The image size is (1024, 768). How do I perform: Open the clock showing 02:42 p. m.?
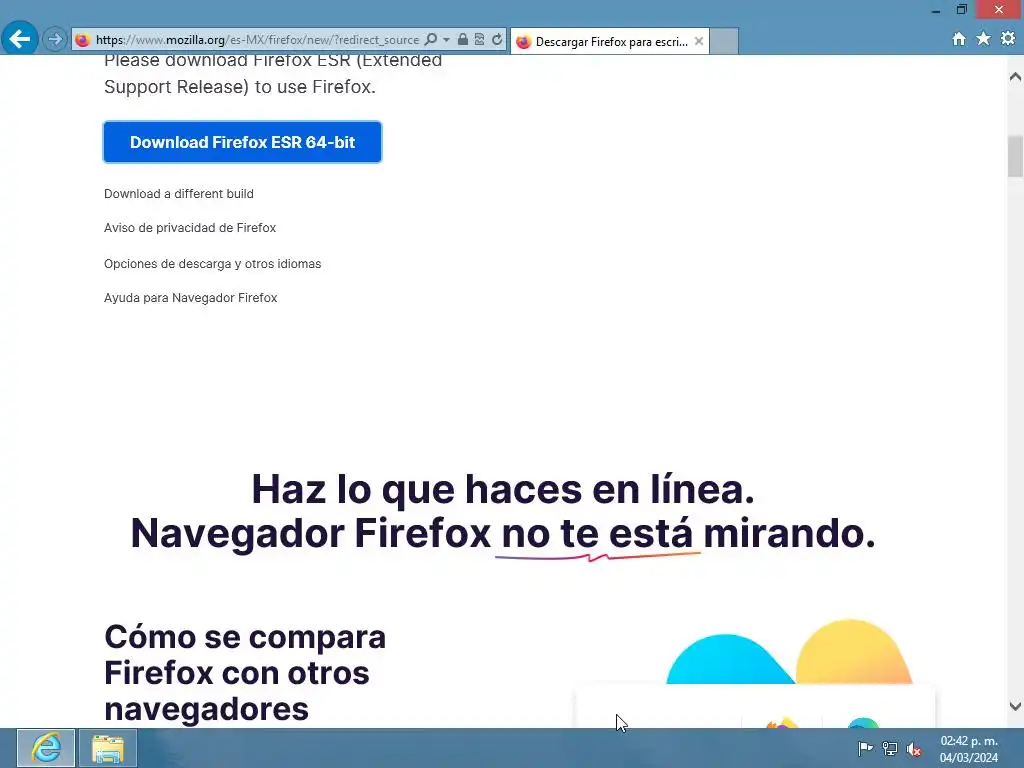click(x=969, y=748)
